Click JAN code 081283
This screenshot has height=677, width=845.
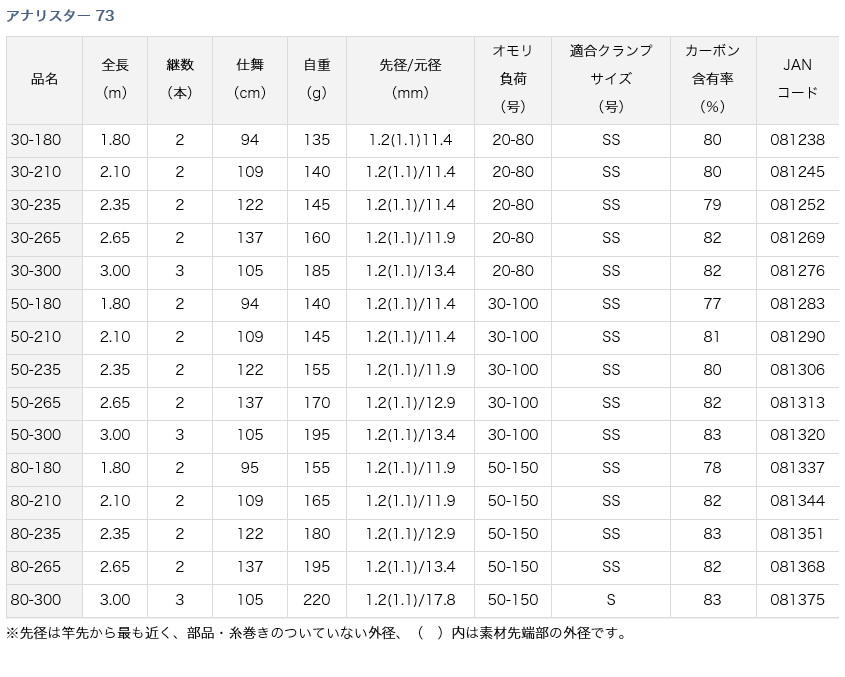(798, 304)
